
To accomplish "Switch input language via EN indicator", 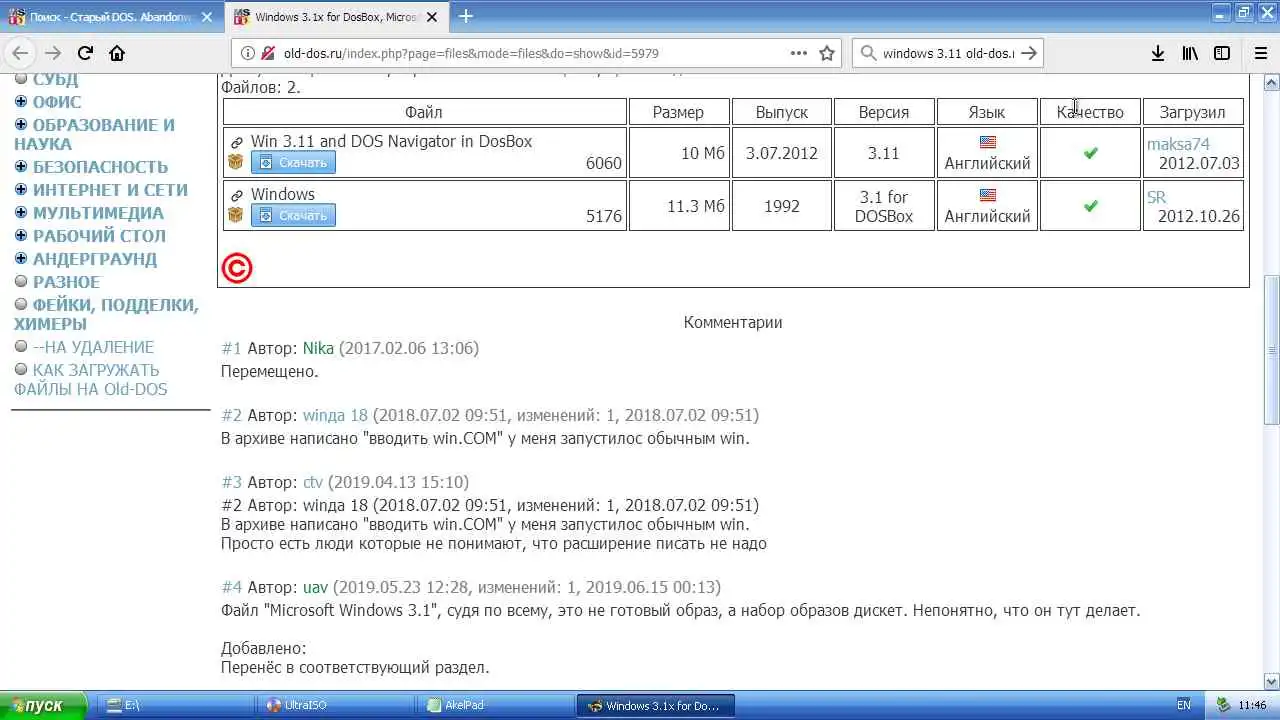I will [x=1184, y=705].
